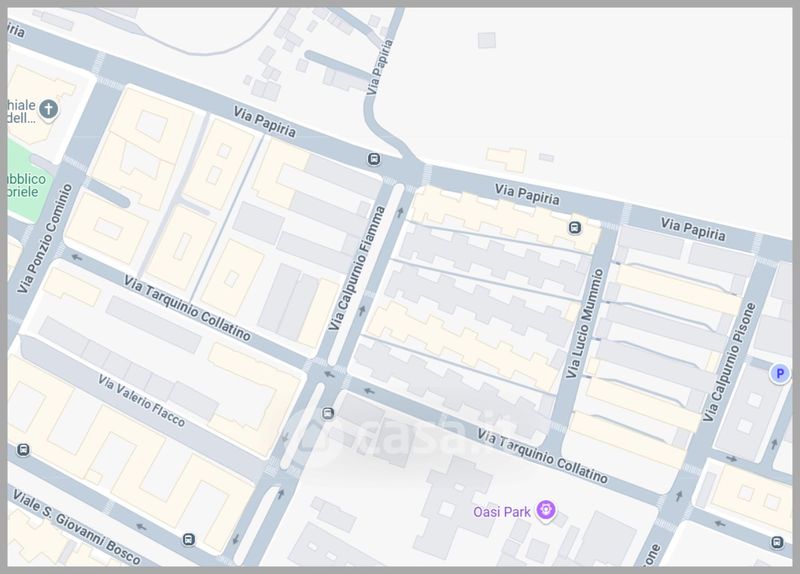Select the blue parking P marker
800x574 pixels.
point(780,374)
